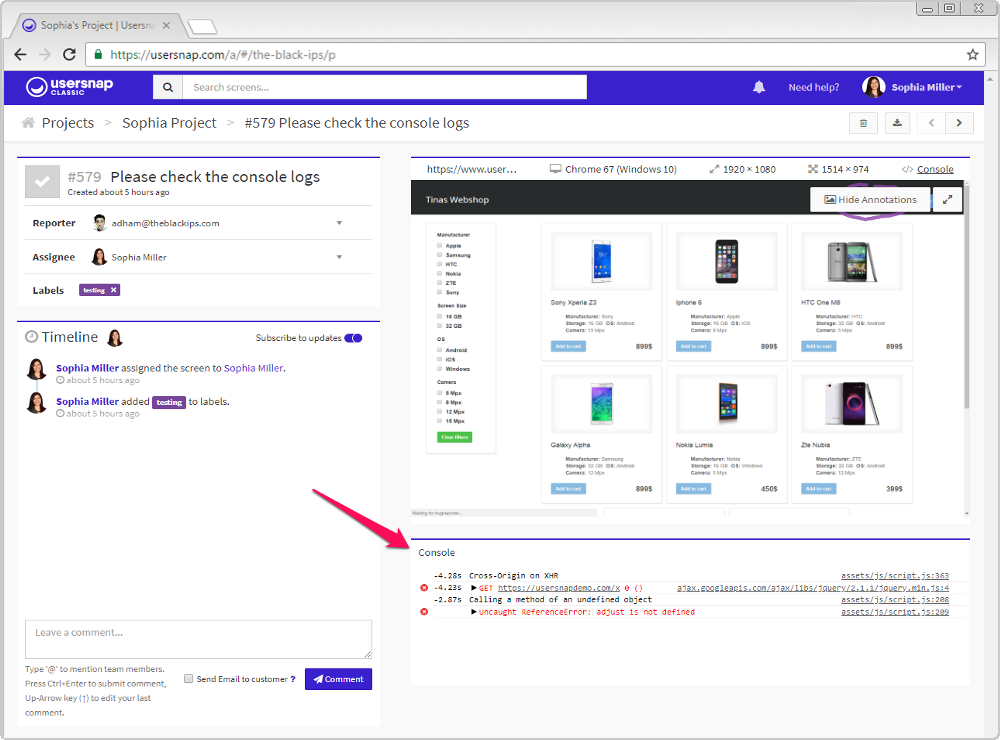
Task: Click the iPhone 6 product image
Action: click(726, 262)
